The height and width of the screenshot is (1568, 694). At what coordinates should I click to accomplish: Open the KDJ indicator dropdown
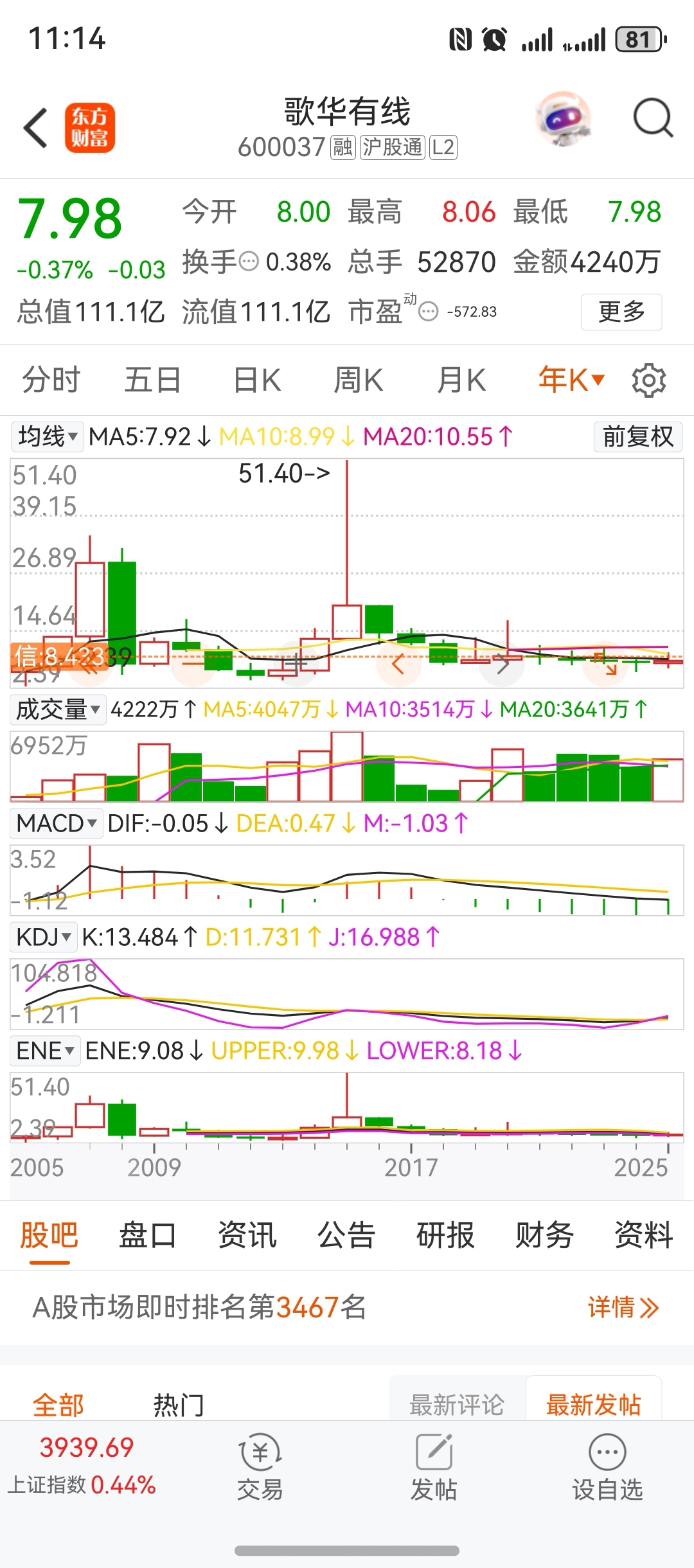click(44, 937)
